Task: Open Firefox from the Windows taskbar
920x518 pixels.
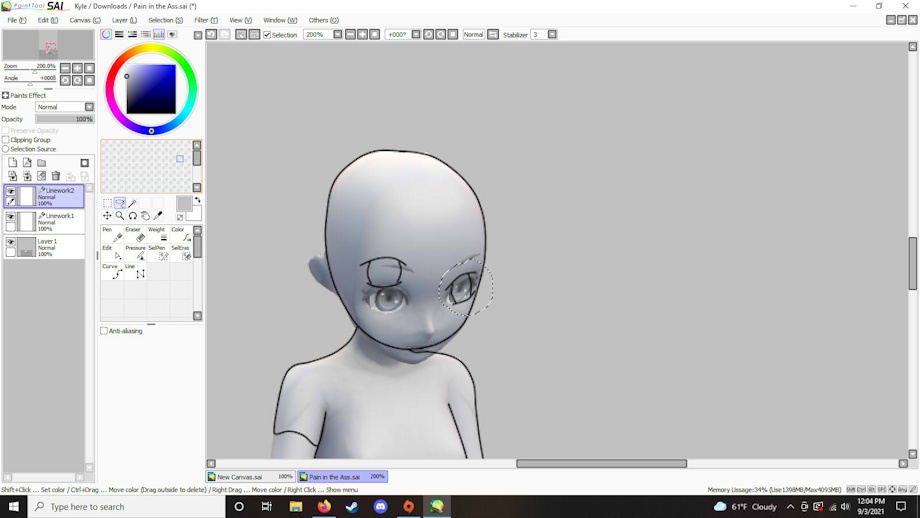Action: pos(324,507)
